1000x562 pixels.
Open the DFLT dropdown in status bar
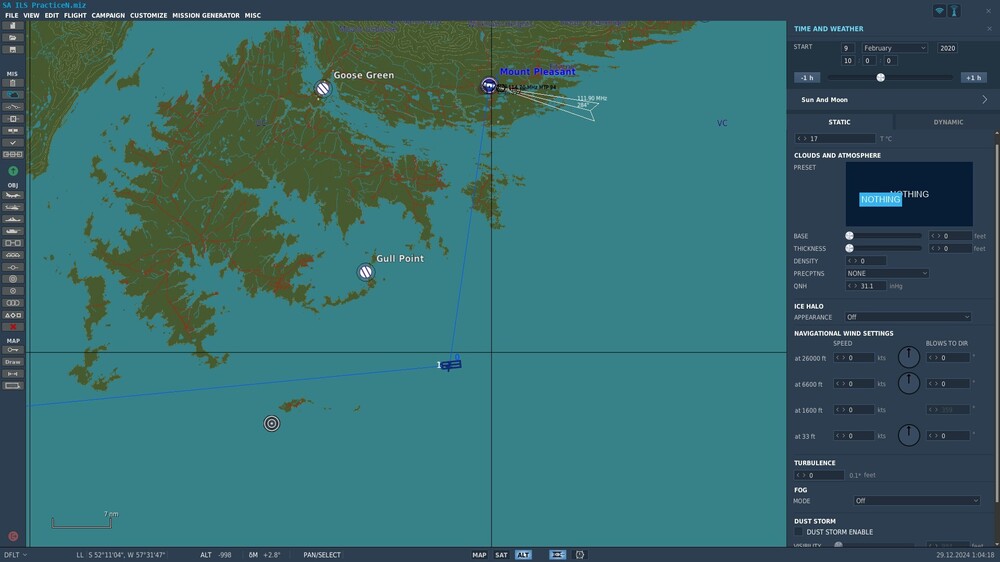click(x=15, y=555)
